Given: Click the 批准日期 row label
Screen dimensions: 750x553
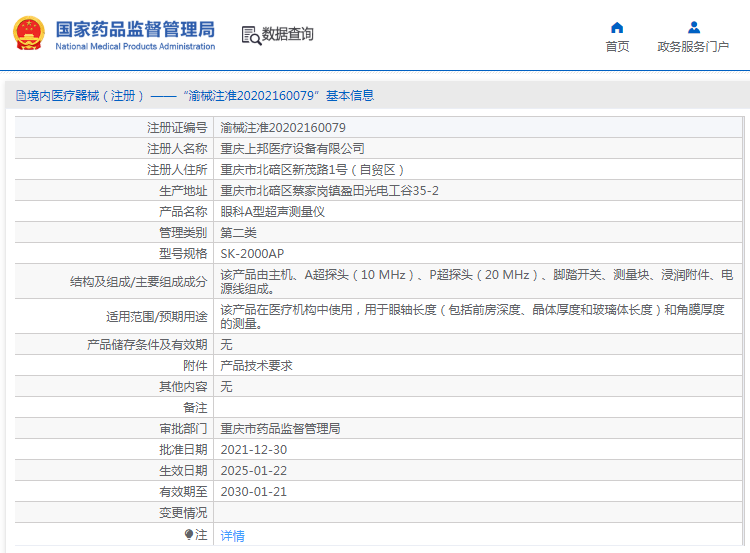Looking at the screenshot, I should pos(183,450).
